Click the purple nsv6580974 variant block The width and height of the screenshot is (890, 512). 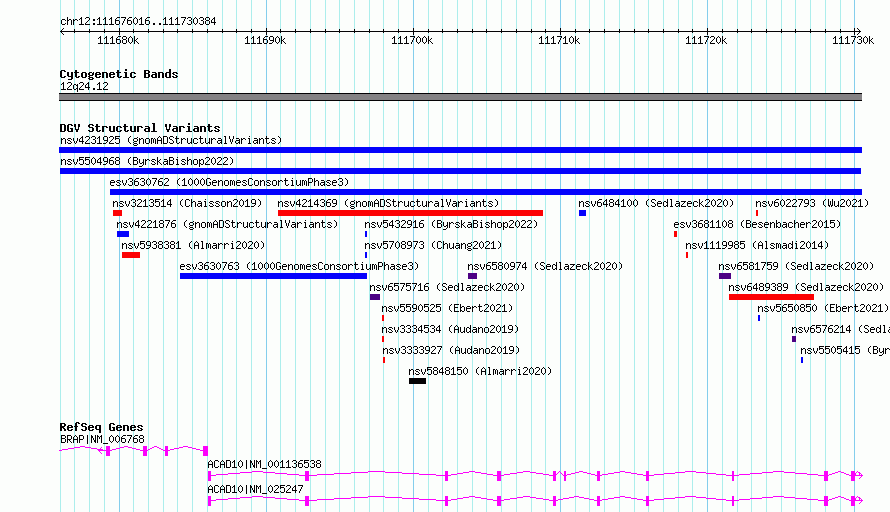472,276
